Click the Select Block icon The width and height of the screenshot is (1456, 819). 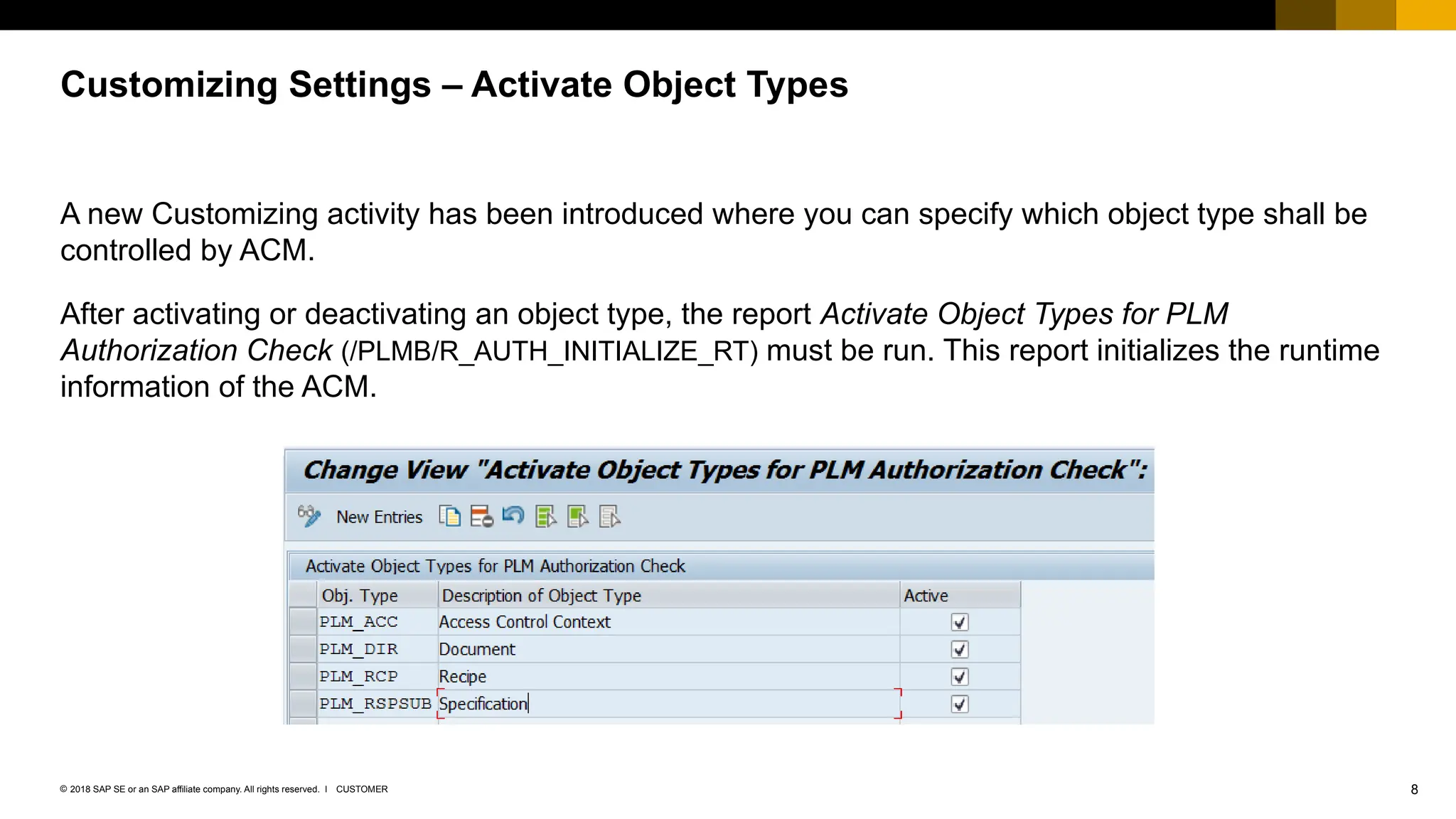click(x=578, y=516)
